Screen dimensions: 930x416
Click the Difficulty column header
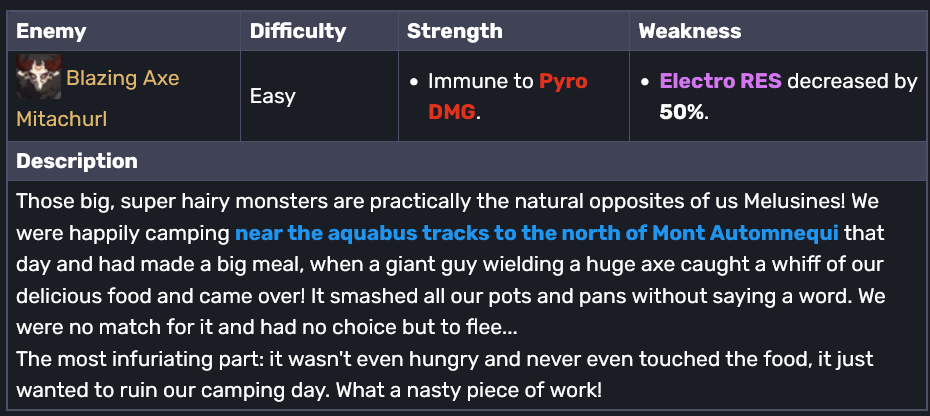(x=298, y=31)
